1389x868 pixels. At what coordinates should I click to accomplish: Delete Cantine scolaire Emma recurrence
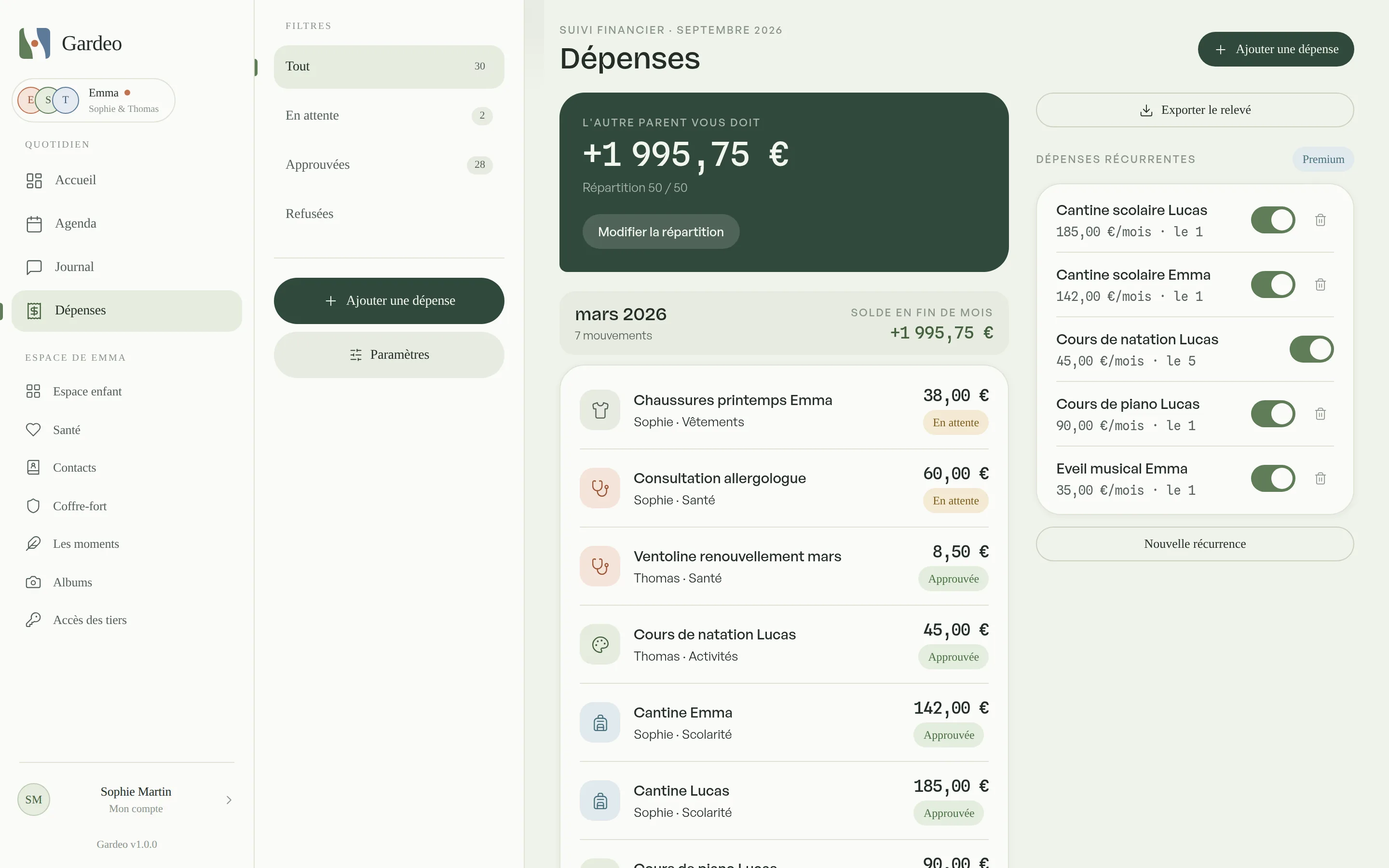click(x=1320, y=285)
